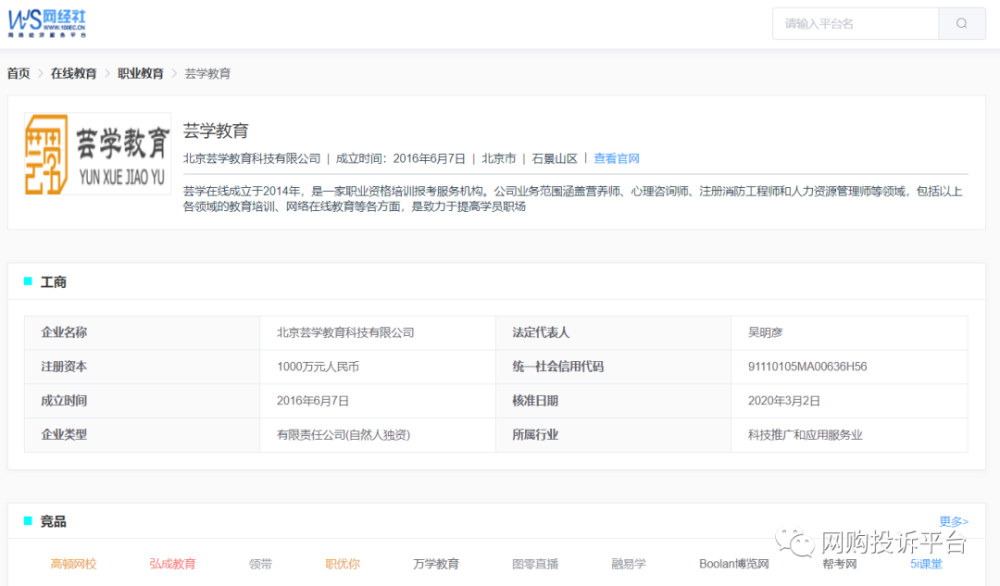
Task: Open competitor 帮考网
Action: click(839, 564)
